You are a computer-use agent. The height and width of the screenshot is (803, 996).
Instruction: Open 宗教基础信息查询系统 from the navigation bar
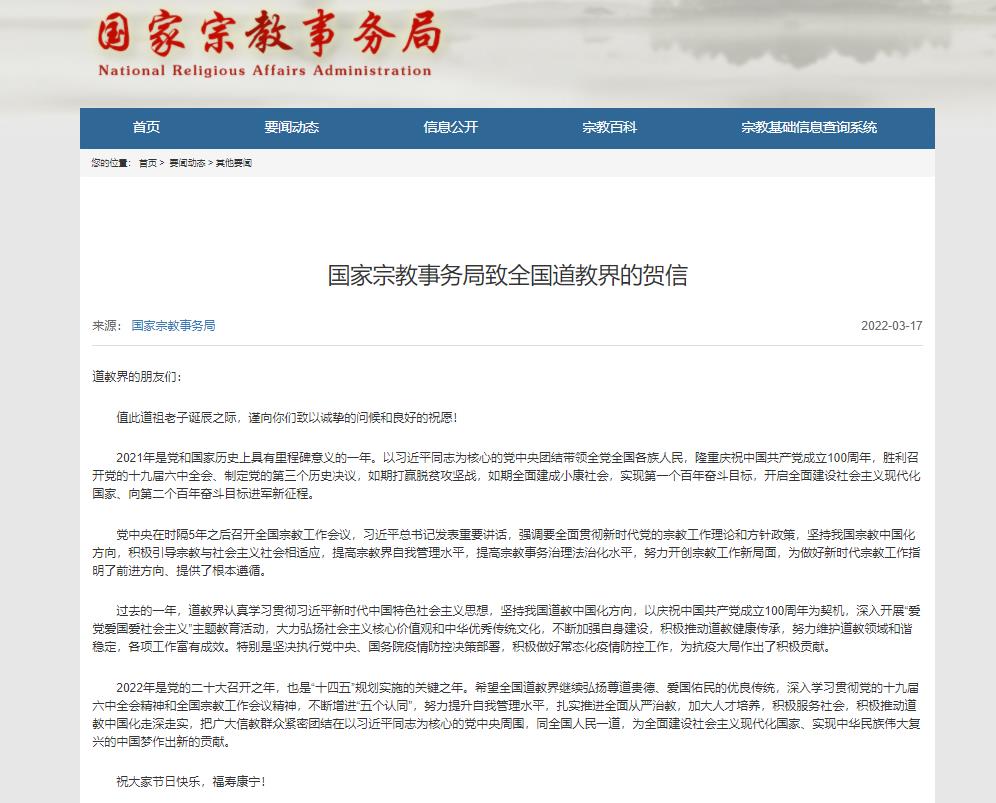point(809,127)
